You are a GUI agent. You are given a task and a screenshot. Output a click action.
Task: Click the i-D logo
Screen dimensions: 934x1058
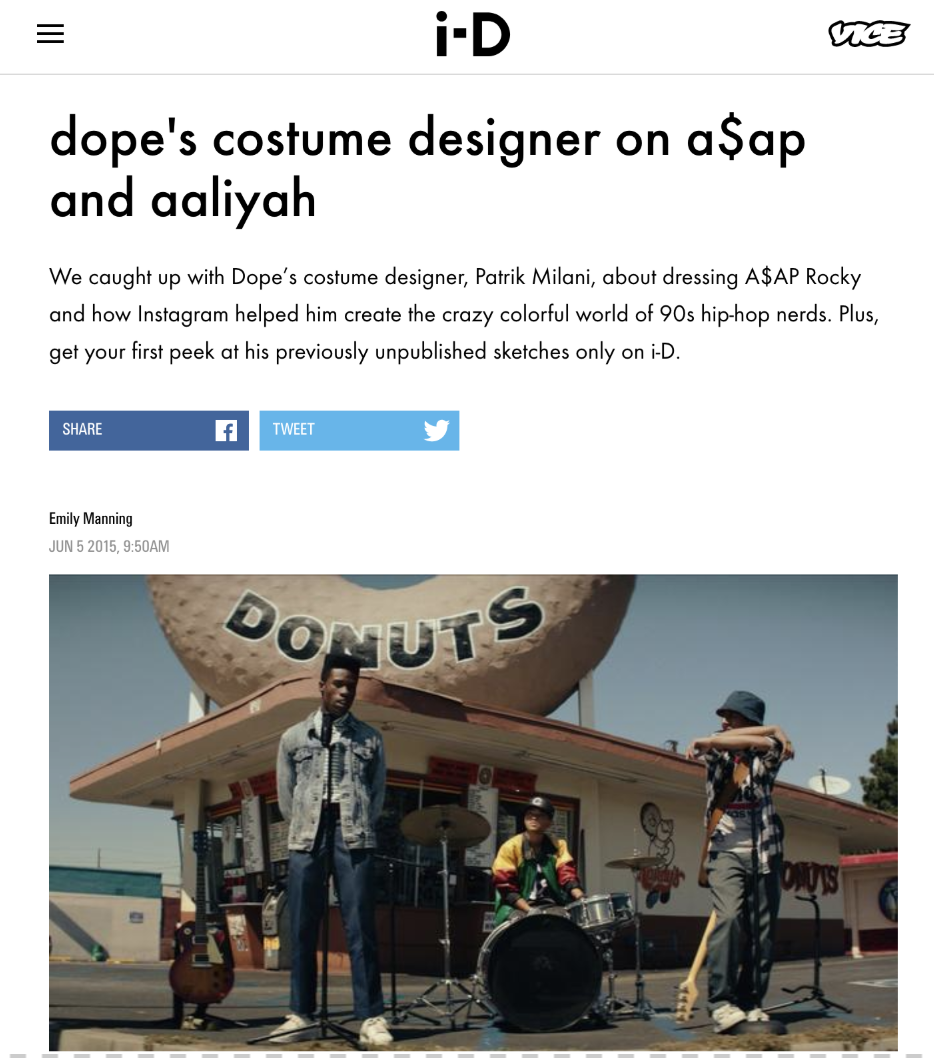pos(473,34)
